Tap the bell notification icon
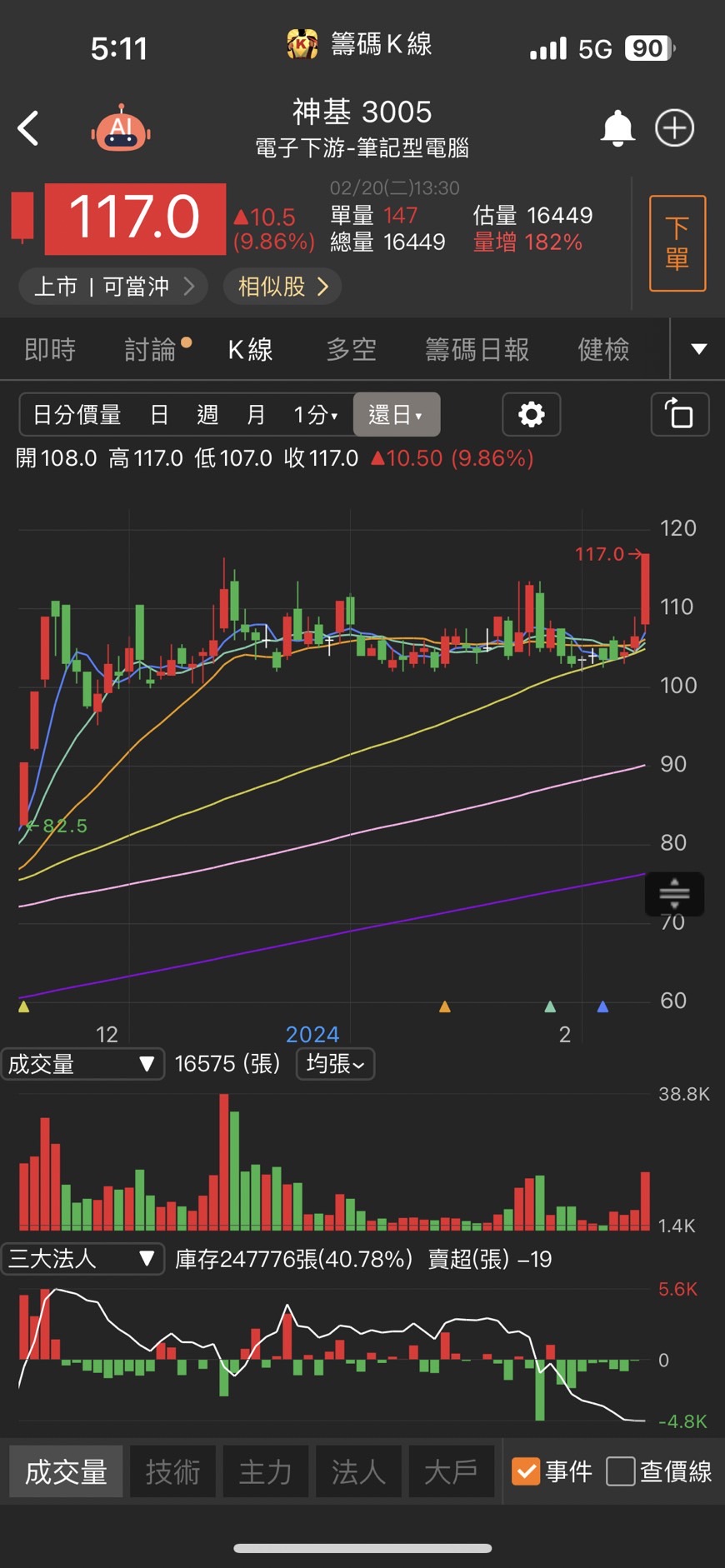725x1568 pixels. pos(617,128)
